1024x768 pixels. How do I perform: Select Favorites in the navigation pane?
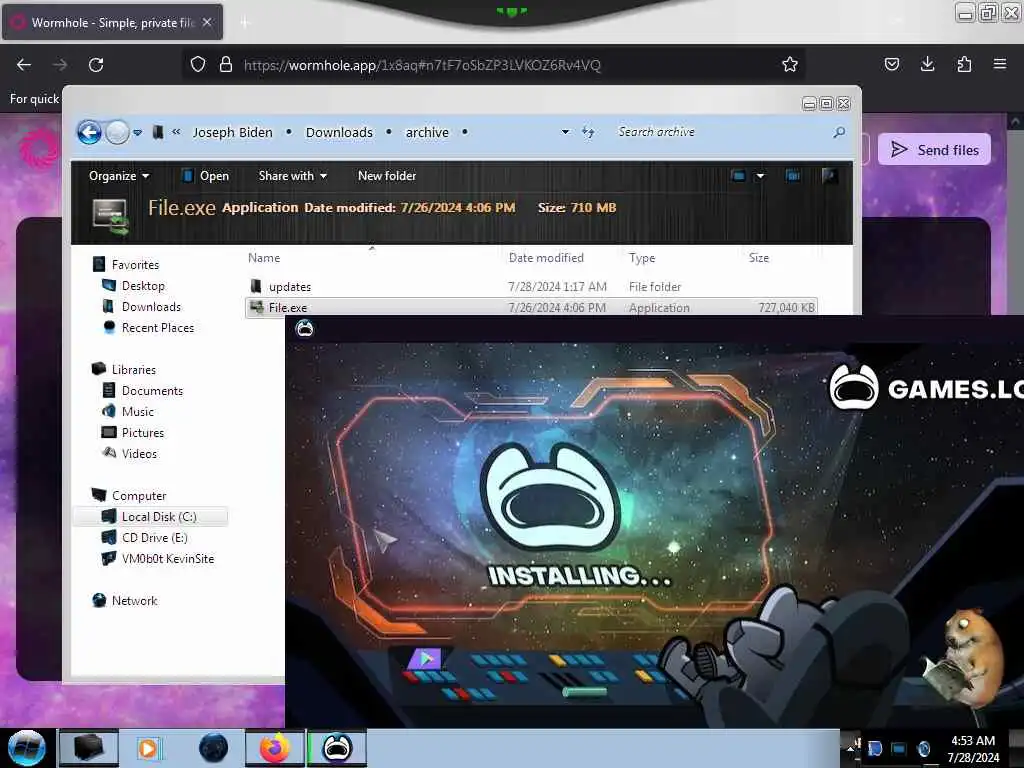click(135, 264)
